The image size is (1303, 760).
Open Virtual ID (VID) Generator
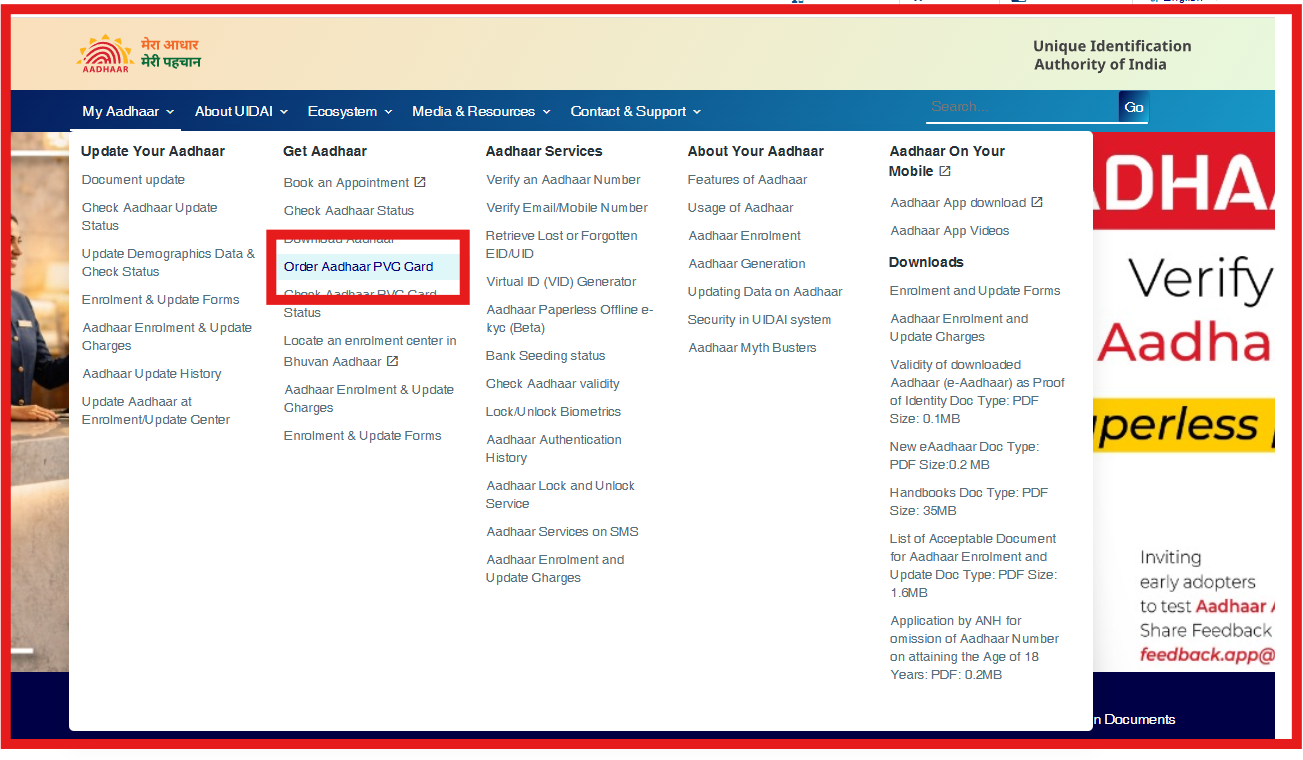click(561, 282)
